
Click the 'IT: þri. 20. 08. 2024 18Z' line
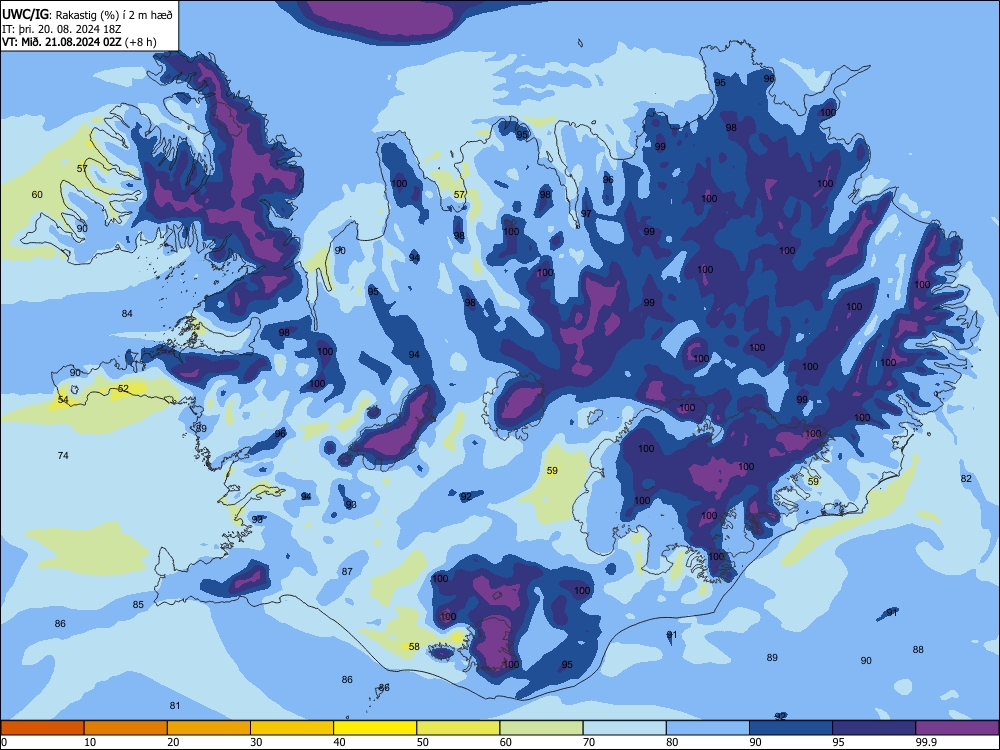[62, 29]
